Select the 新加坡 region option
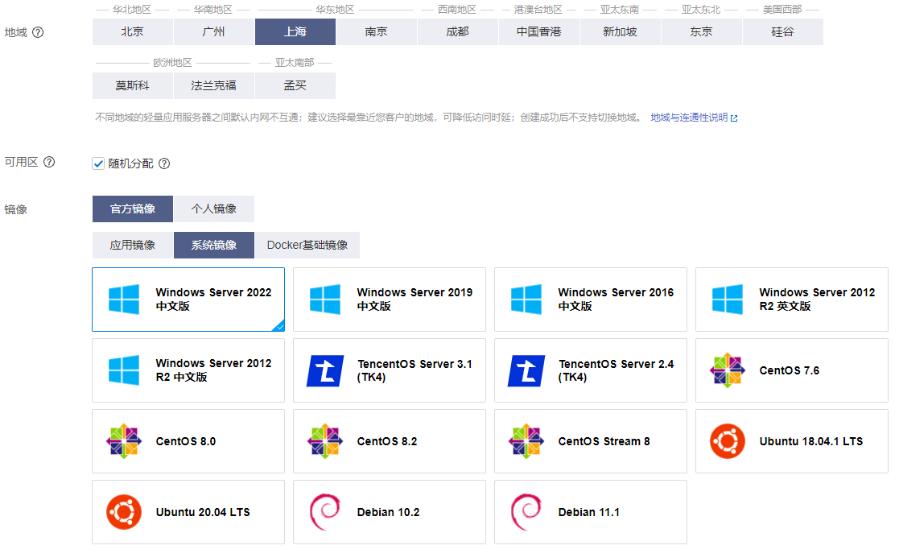Viewport: 898px width, 549px height. tap(620, 32)
